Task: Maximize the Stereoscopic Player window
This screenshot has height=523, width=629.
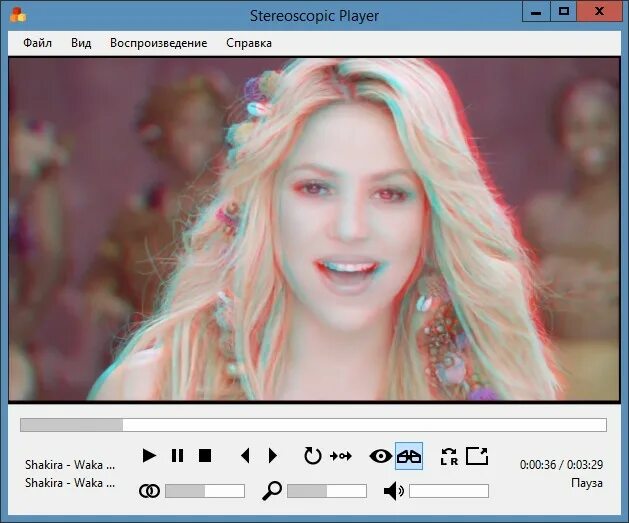Action: point(563,11)
